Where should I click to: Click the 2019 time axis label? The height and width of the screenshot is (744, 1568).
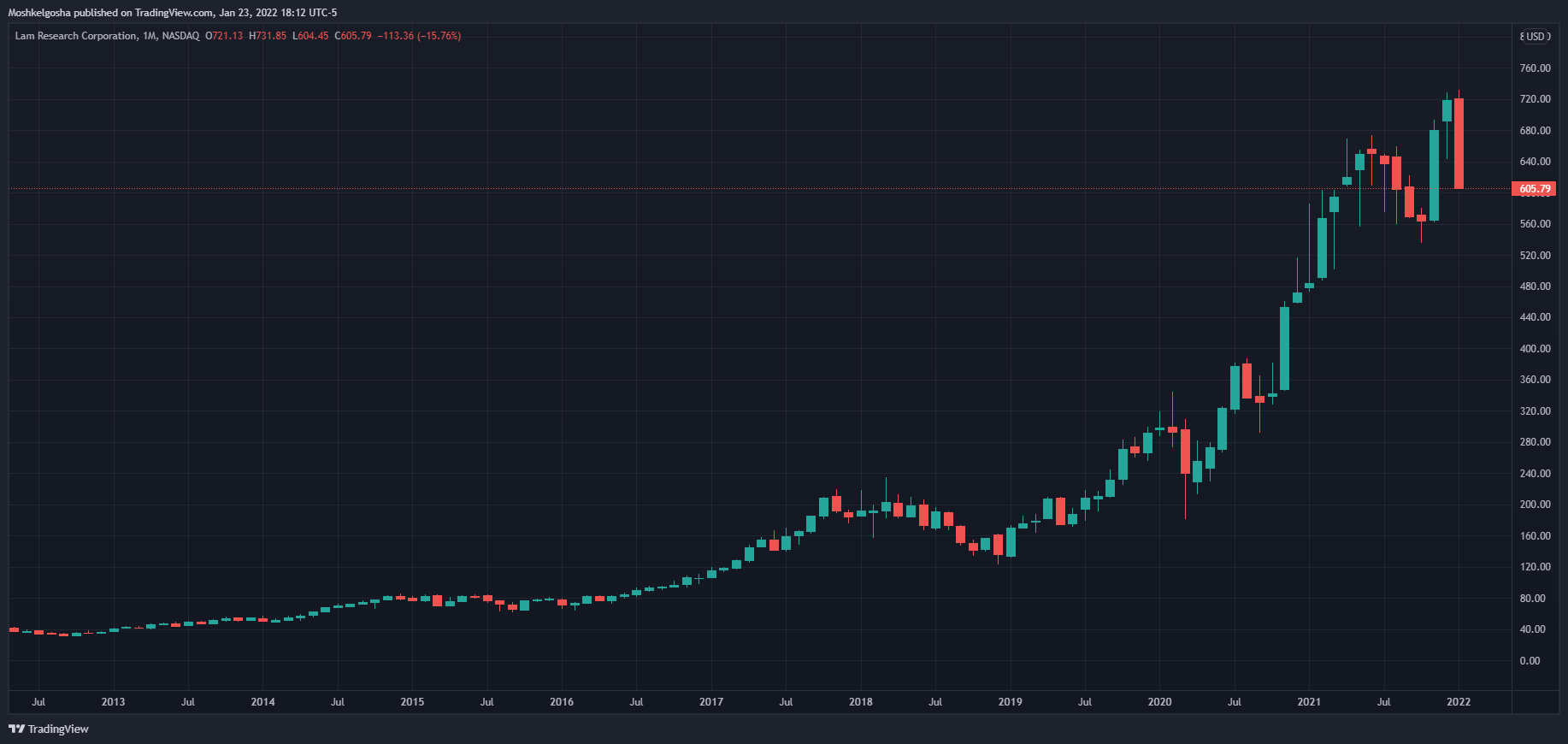tap(1010, 702)
